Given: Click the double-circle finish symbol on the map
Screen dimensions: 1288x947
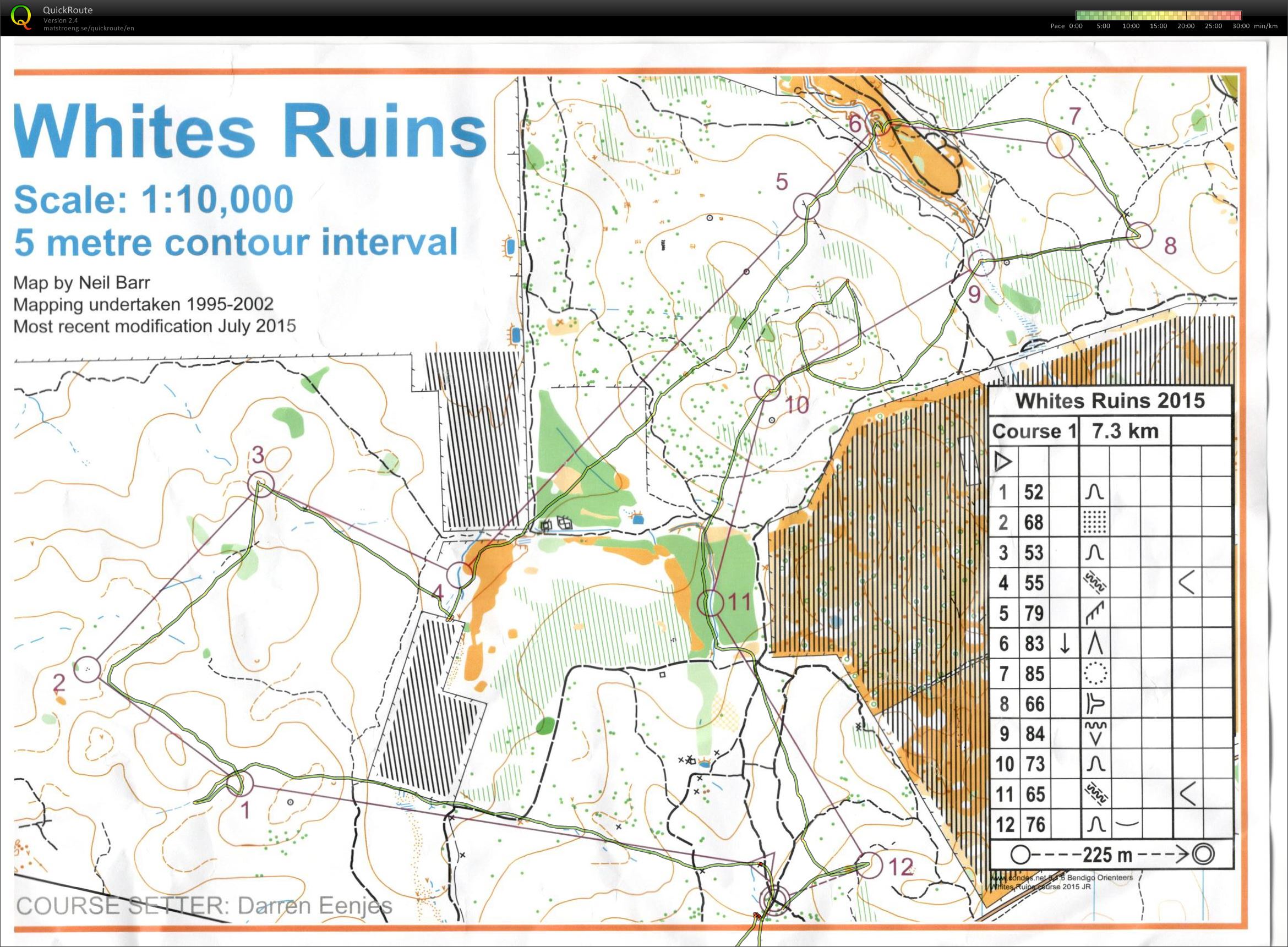Looking at the screenshot, I should [x=775, y=900].
